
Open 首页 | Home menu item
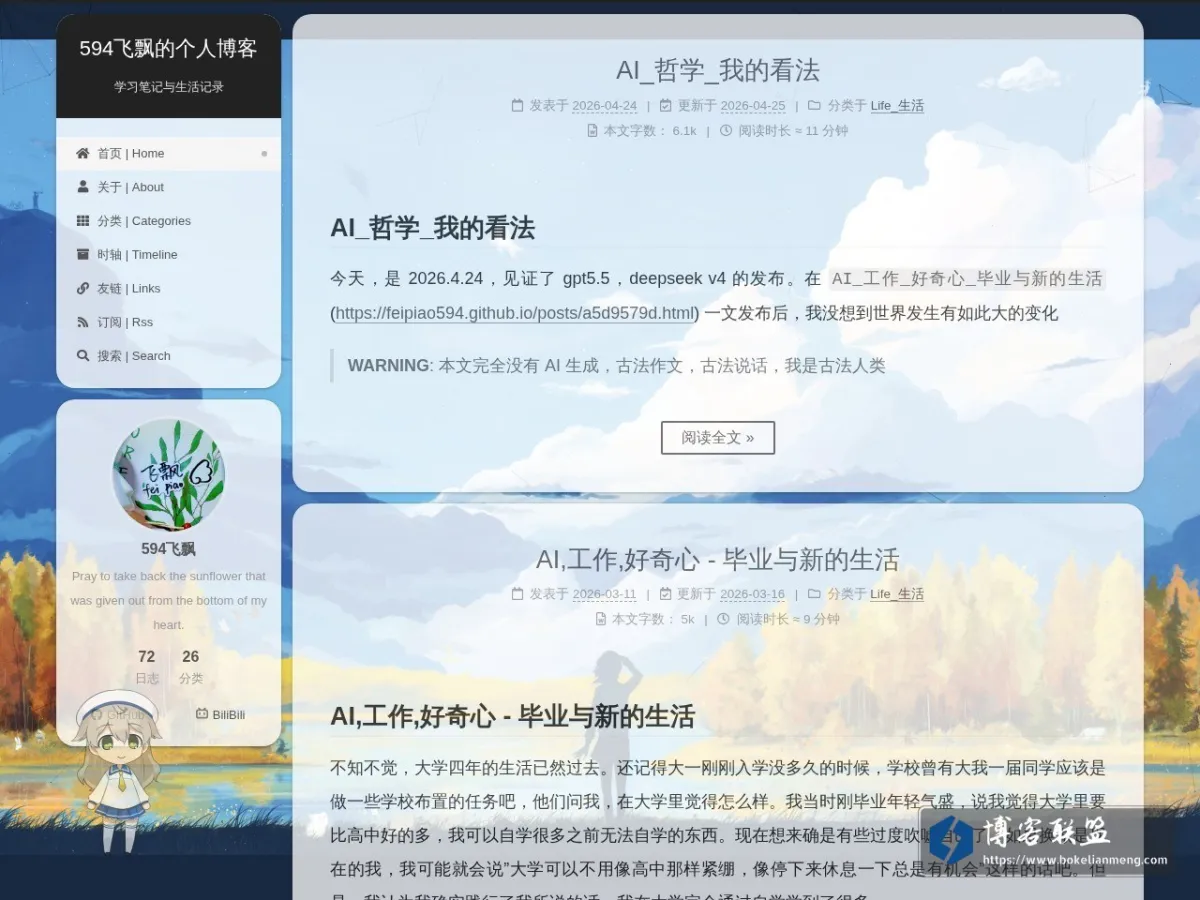pyautogui.click(x=168, y=153)
